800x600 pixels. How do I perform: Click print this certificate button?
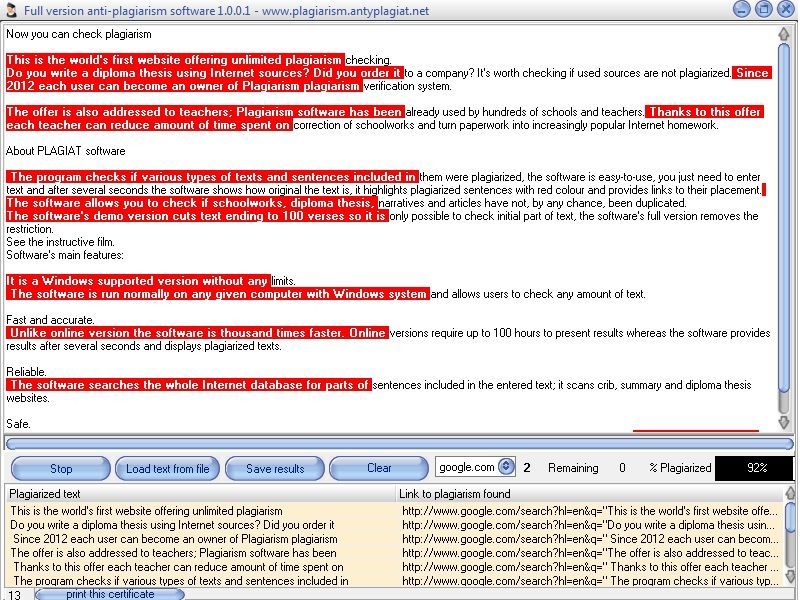tap(110, 594)
